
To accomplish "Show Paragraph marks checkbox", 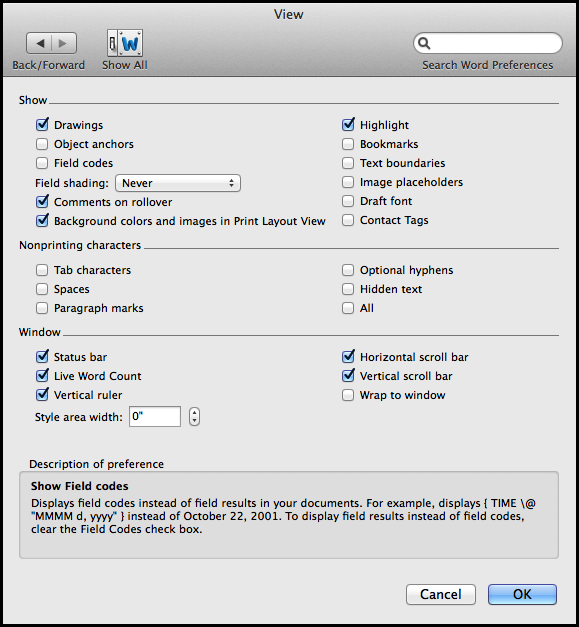I will click(x=42, y=308).
